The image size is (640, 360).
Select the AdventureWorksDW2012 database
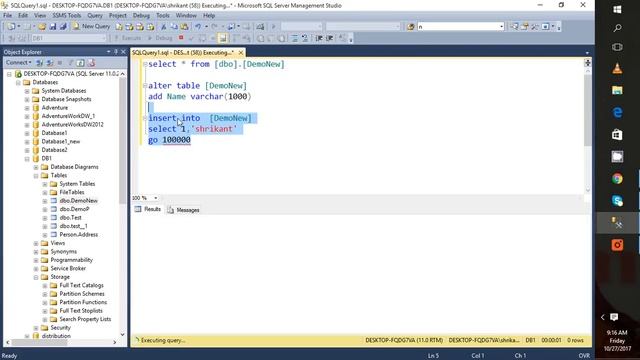click(72, 124)
